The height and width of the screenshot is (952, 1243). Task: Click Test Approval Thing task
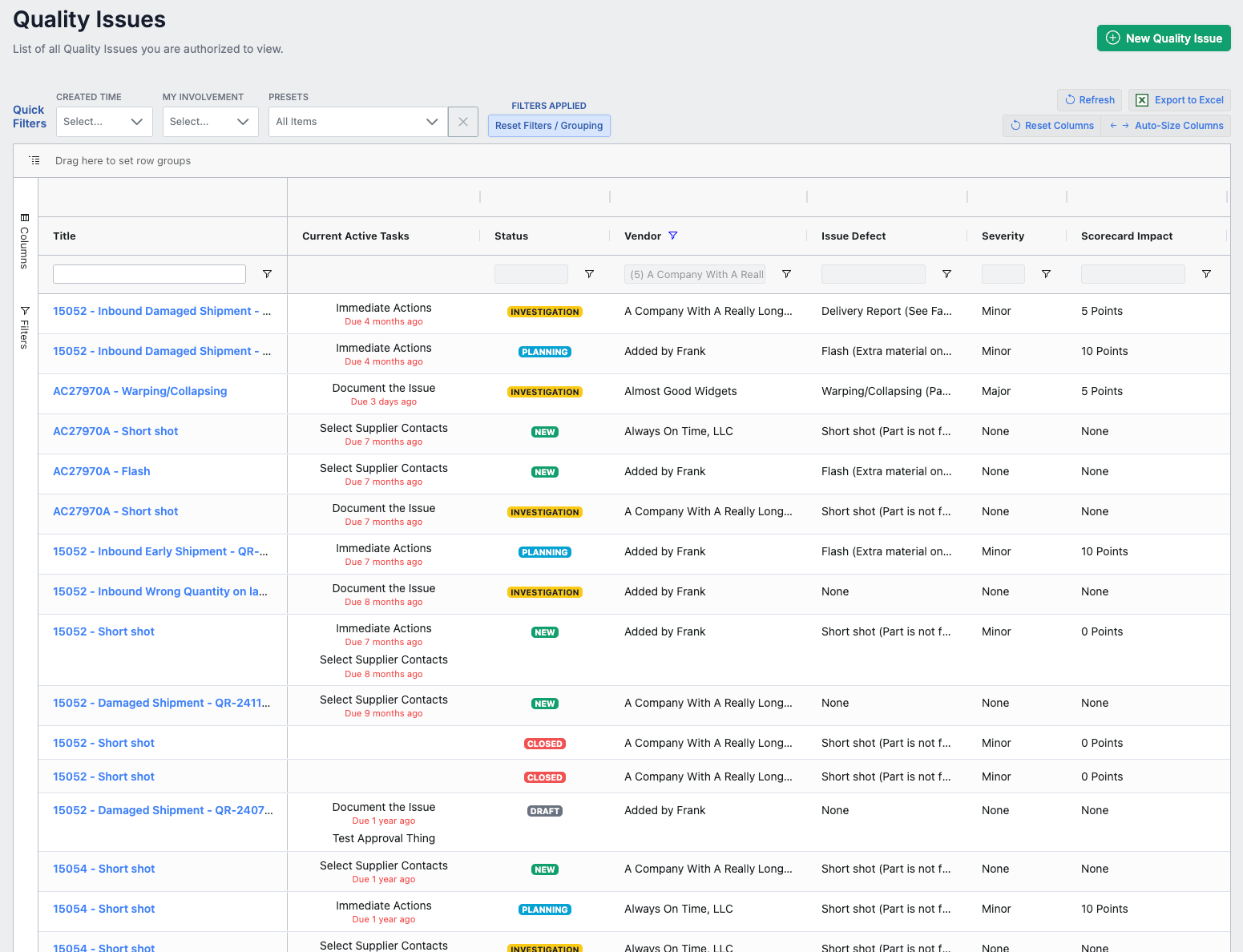(x=384, y=838)
